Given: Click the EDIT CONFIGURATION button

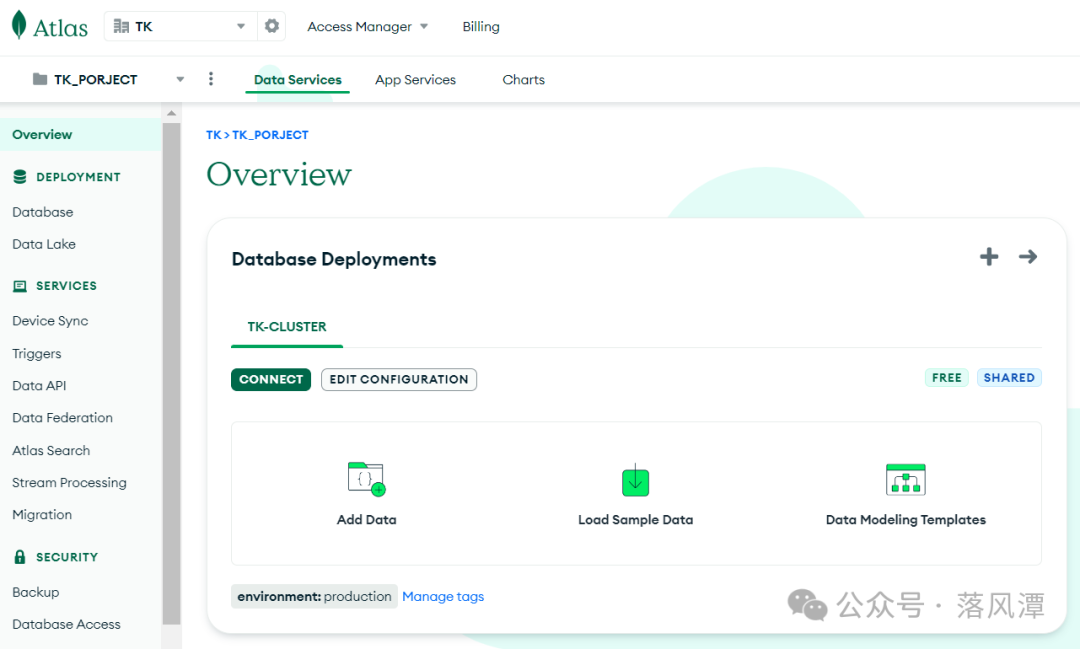Looking at the screenshot, I should tap(399, 380).
